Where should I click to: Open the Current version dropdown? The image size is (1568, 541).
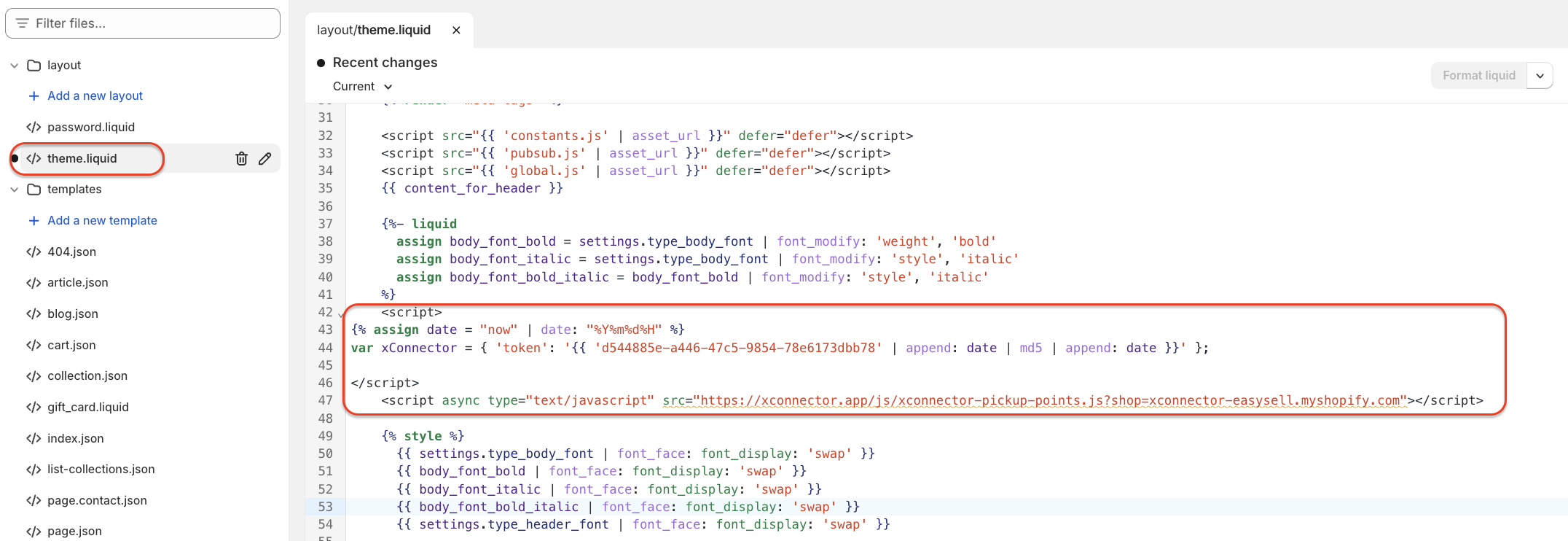click(362, 86)
